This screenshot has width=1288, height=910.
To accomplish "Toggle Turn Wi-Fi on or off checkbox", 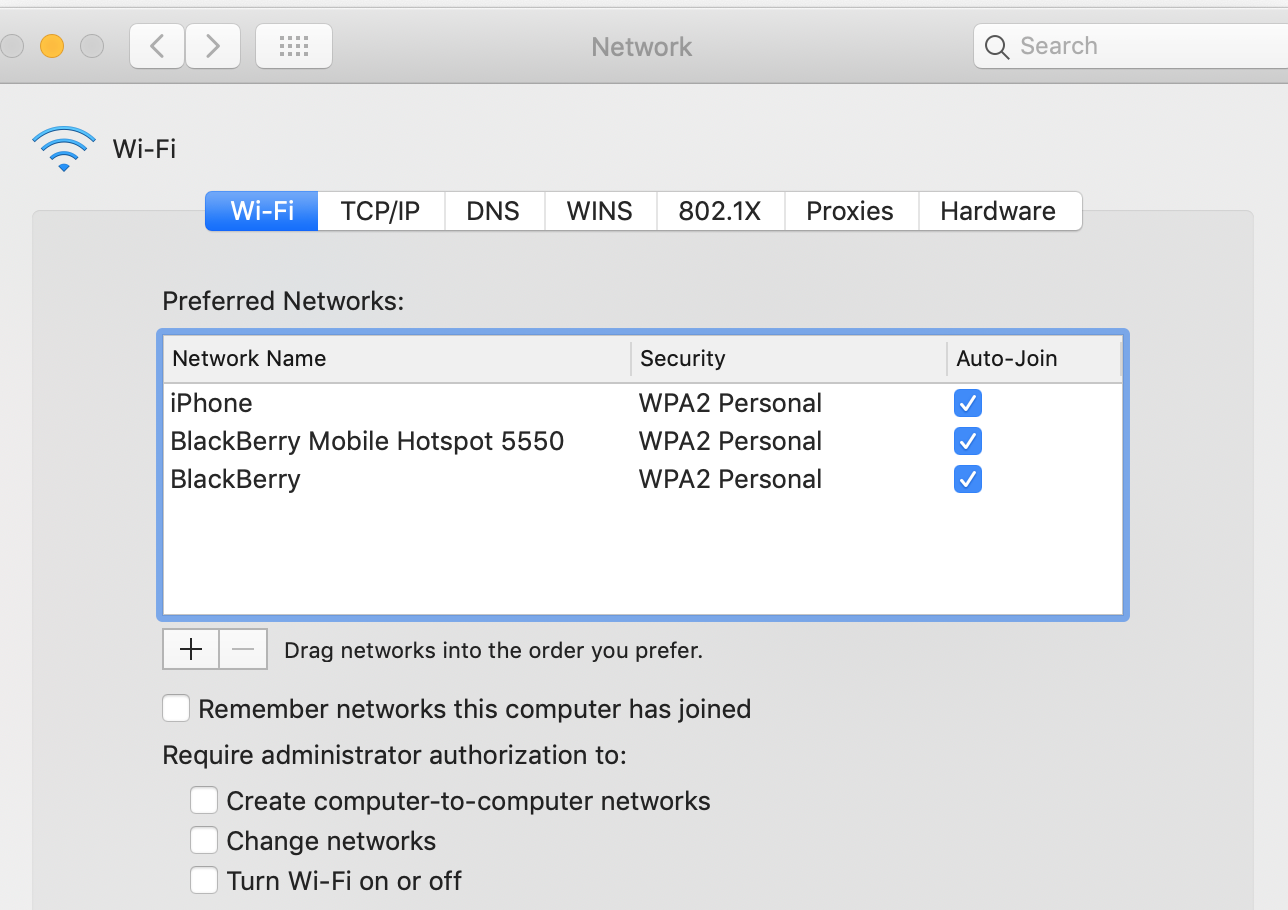I will point(204,881).
